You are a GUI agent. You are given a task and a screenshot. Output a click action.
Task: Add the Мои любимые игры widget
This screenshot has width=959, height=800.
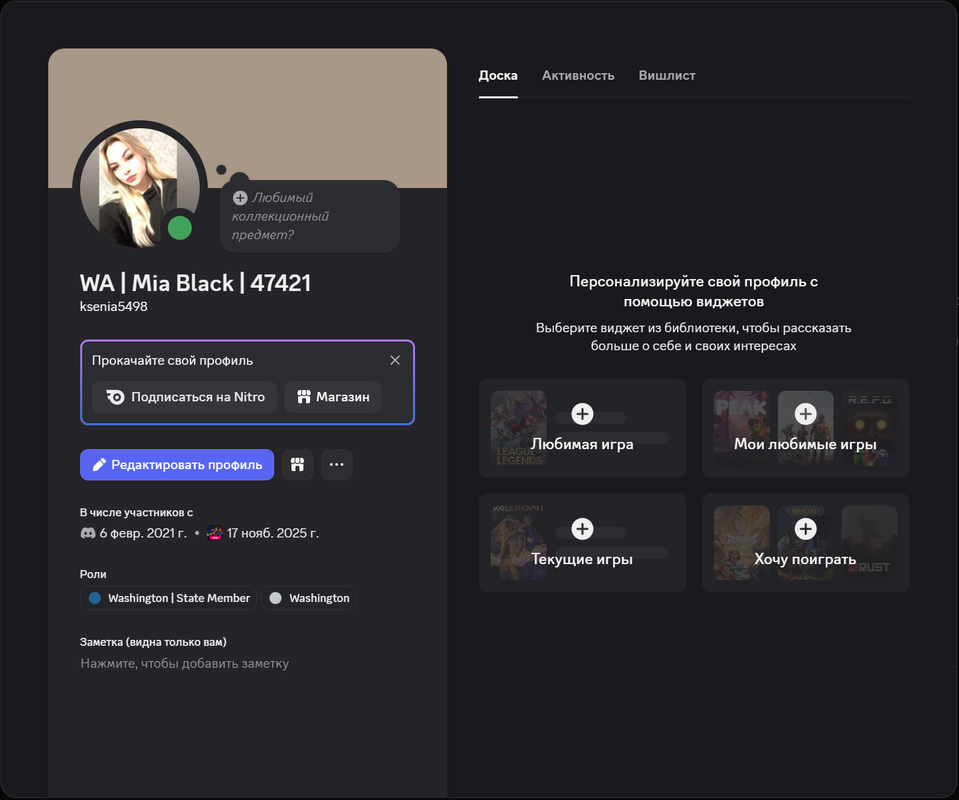click(x=805, y=428)
